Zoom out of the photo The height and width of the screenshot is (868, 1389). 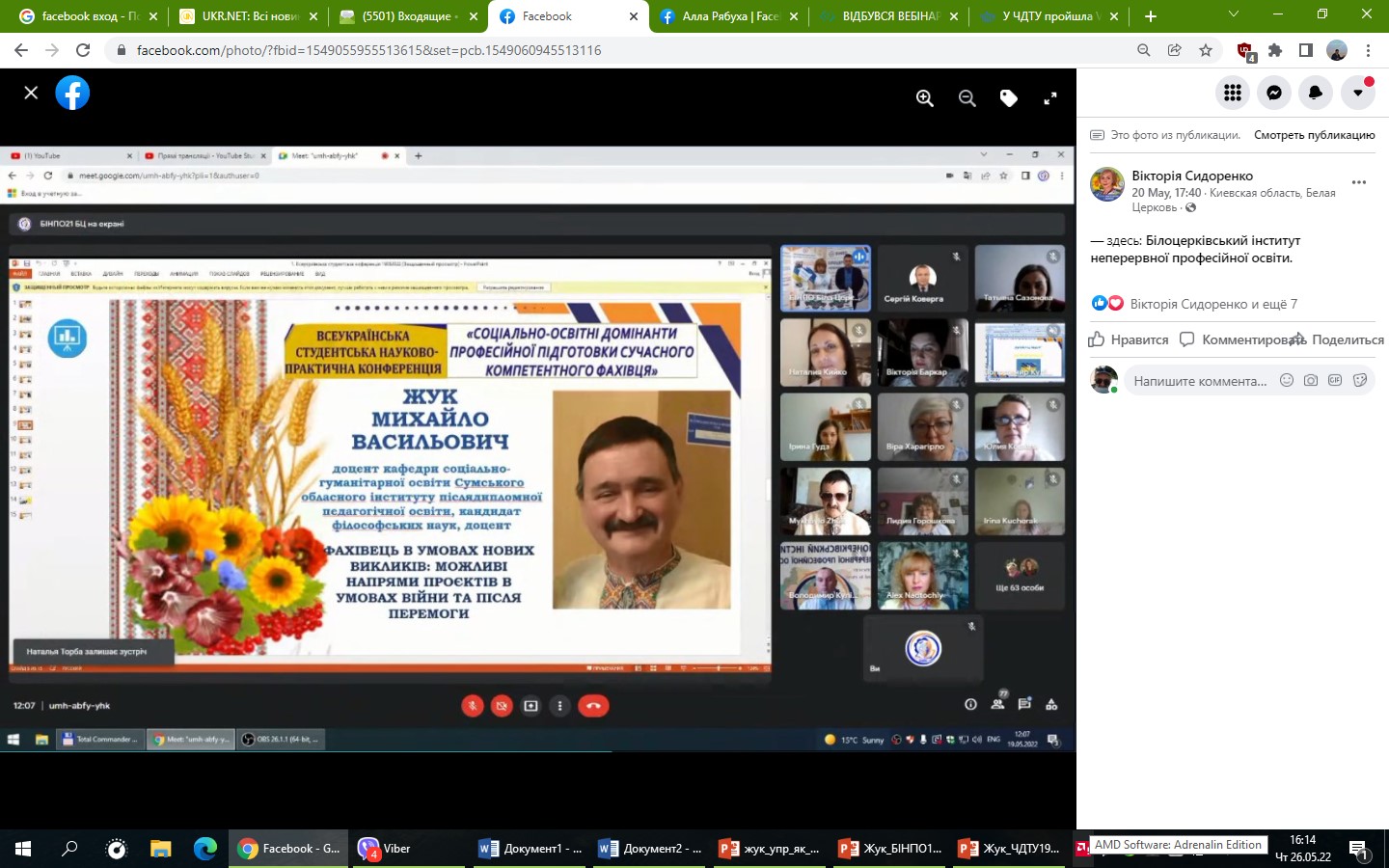click(967, 98)
